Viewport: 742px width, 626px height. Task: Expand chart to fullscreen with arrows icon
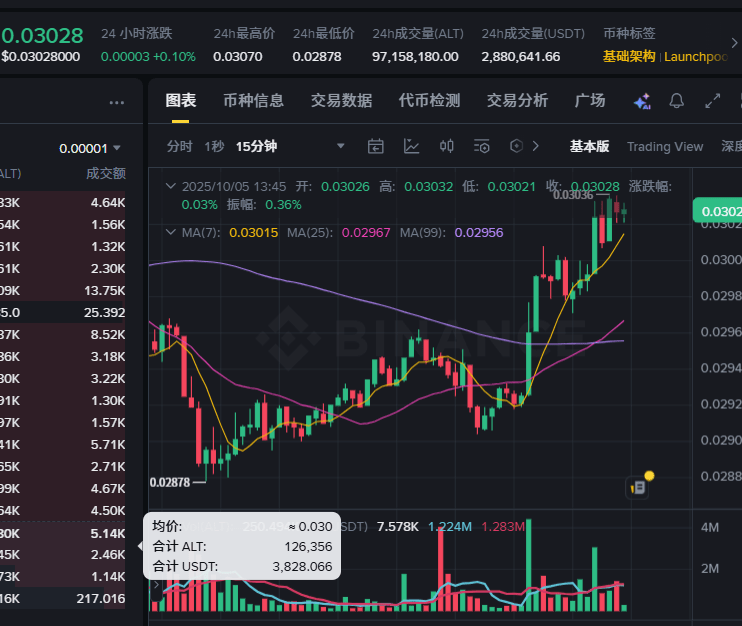tap(712, 100)
